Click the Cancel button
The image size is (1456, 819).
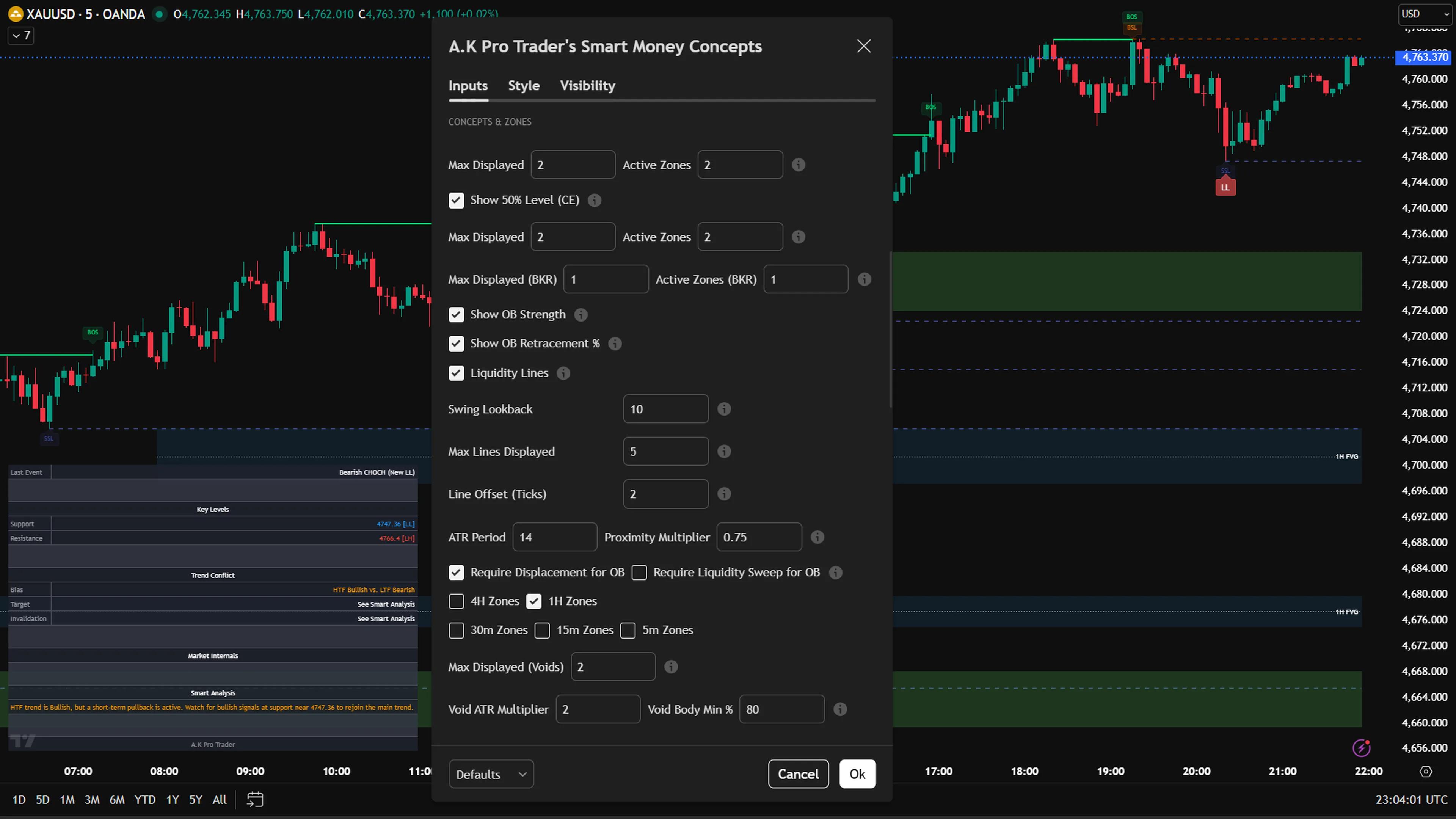tap(798, 774)
